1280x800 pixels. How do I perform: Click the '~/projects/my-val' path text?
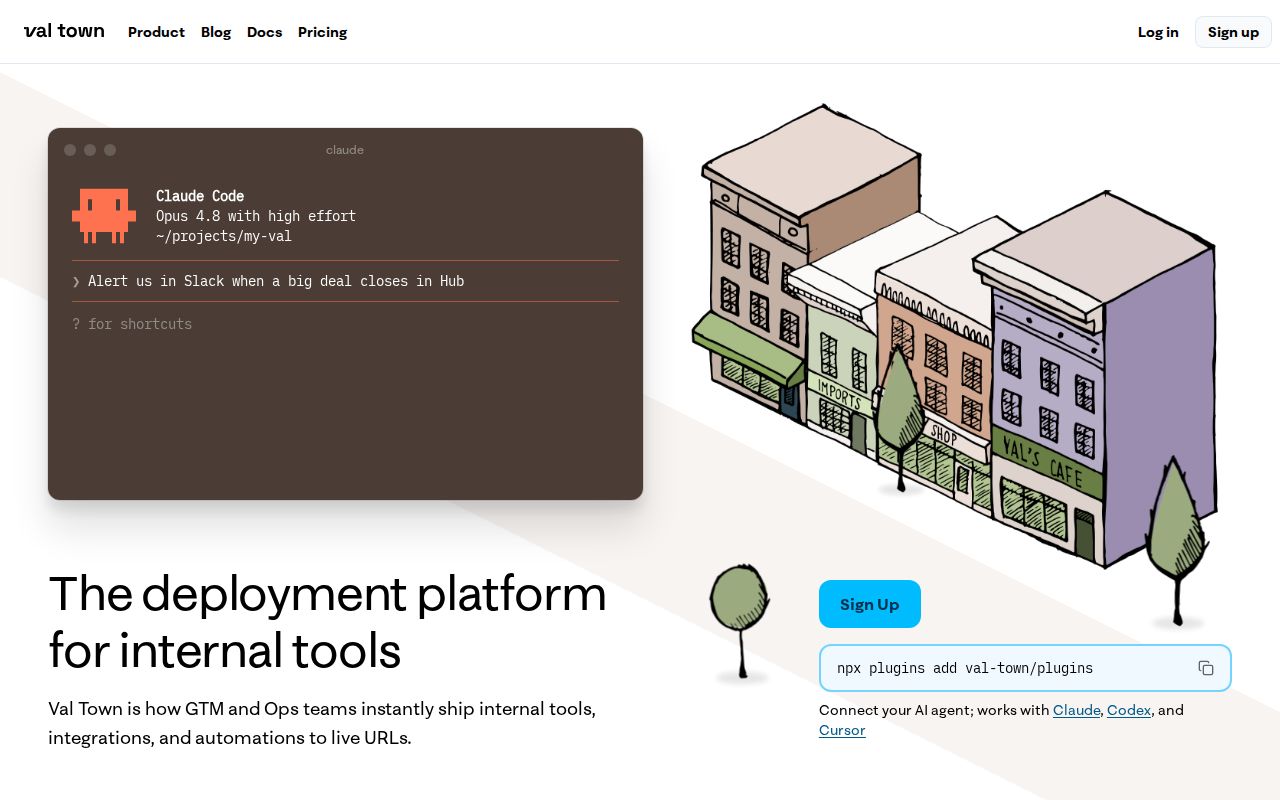[224, 236]
